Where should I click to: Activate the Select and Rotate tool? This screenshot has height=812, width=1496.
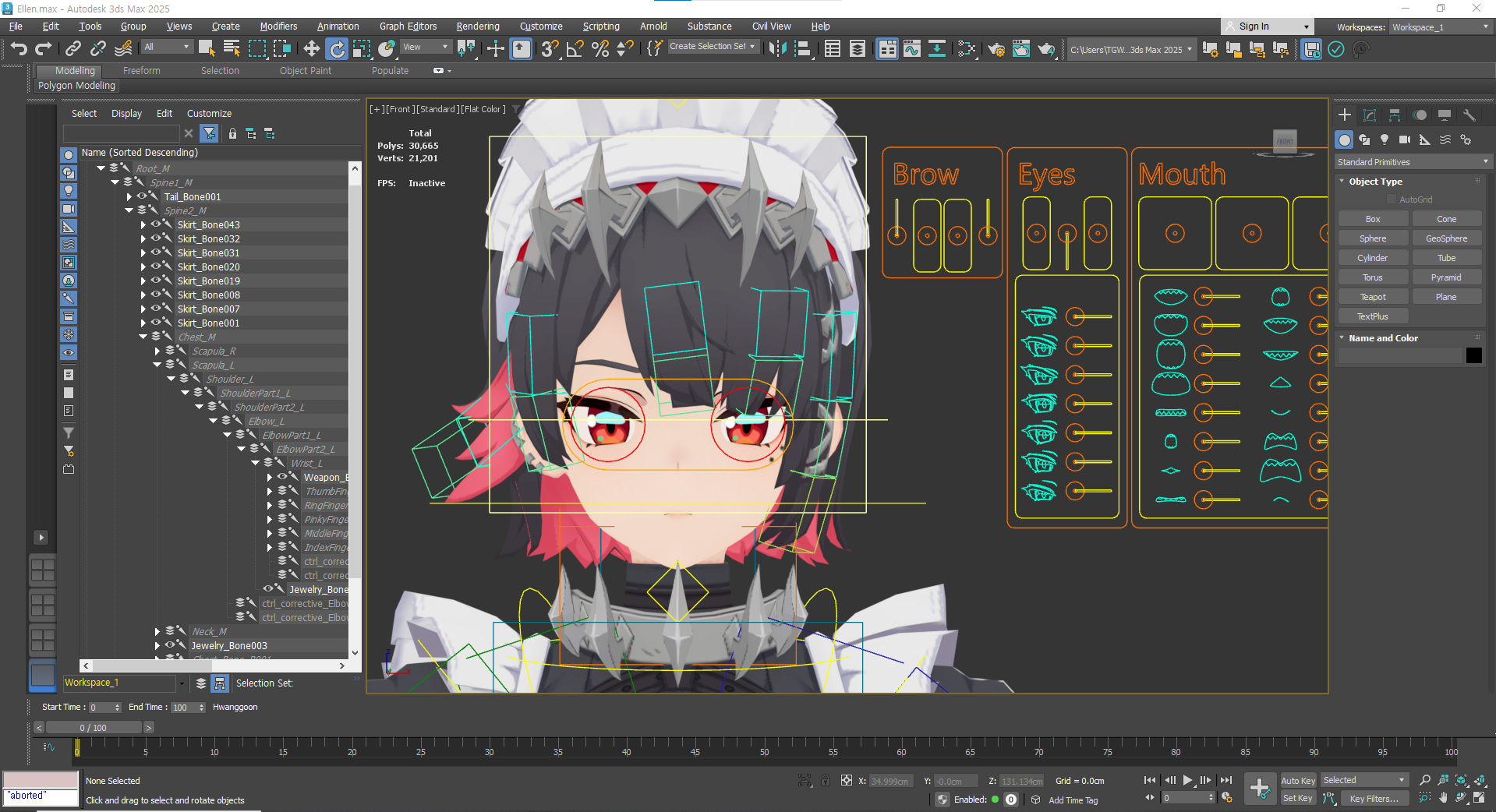click(x=337, y=49)
